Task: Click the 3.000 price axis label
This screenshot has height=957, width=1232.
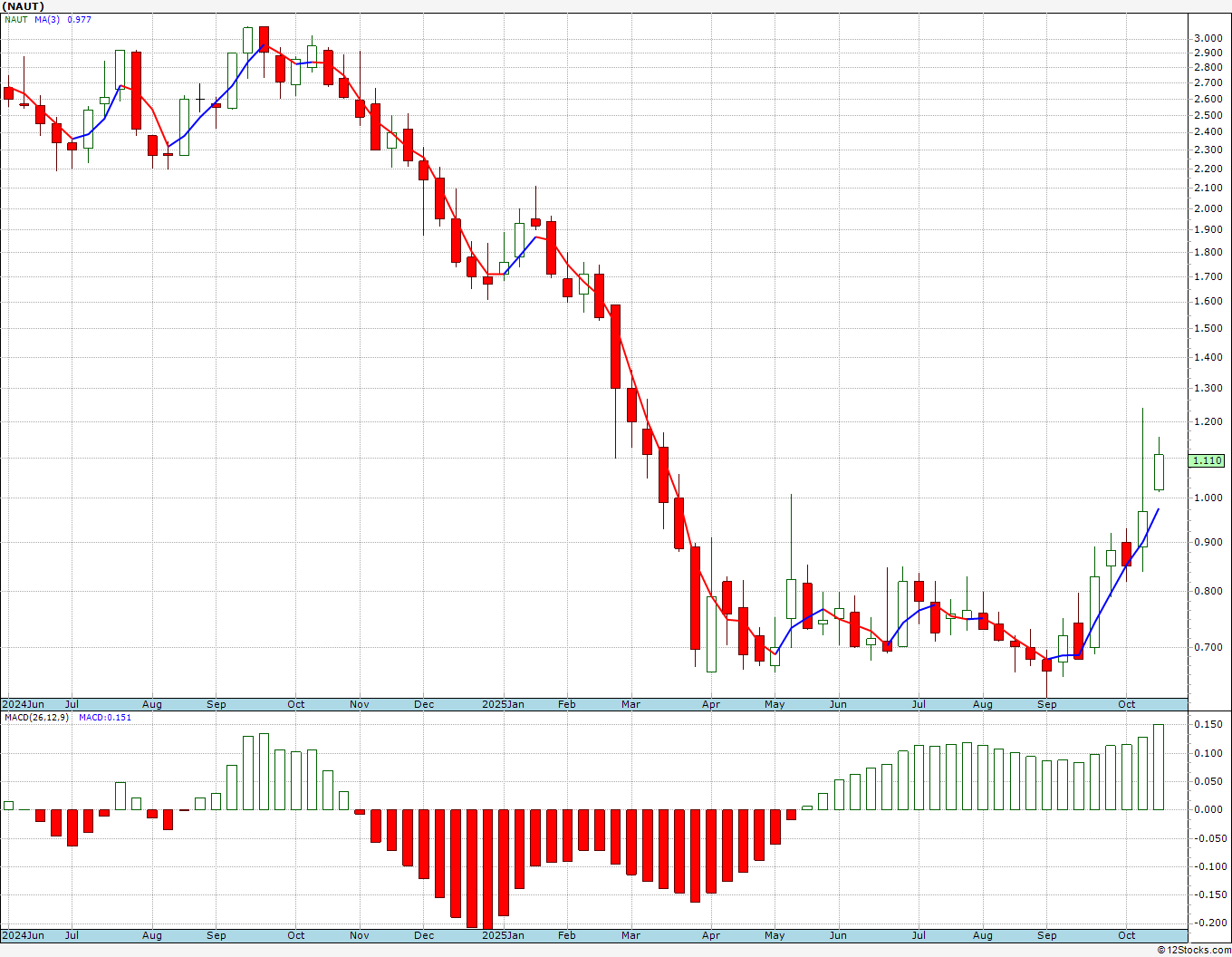Action: click(x=1208, y=38)
